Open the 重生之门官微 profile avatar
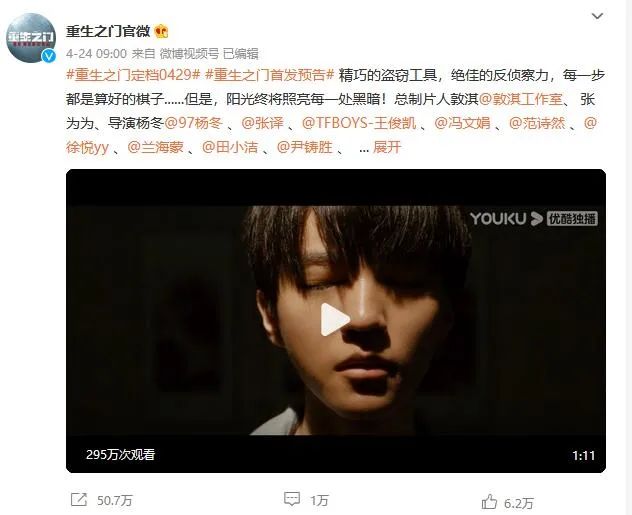The width and height of the screenshot is (632, 515). tap(31, 38)
